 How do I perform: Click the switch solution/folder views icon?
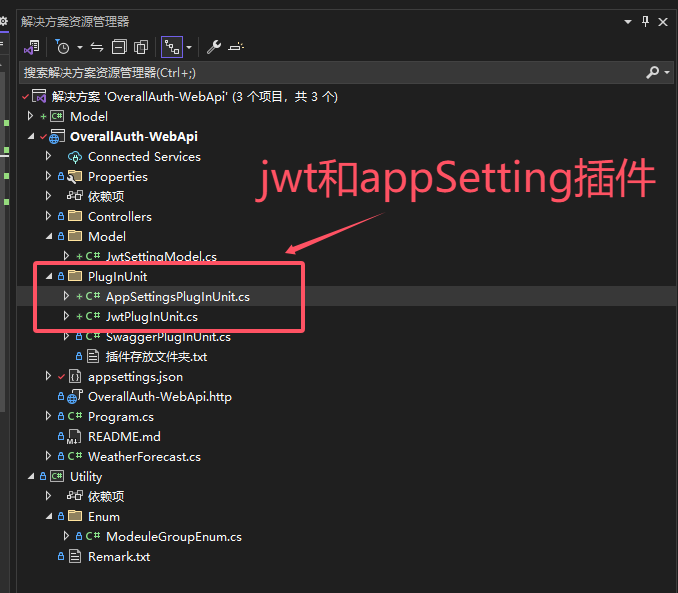click(32, 47)
